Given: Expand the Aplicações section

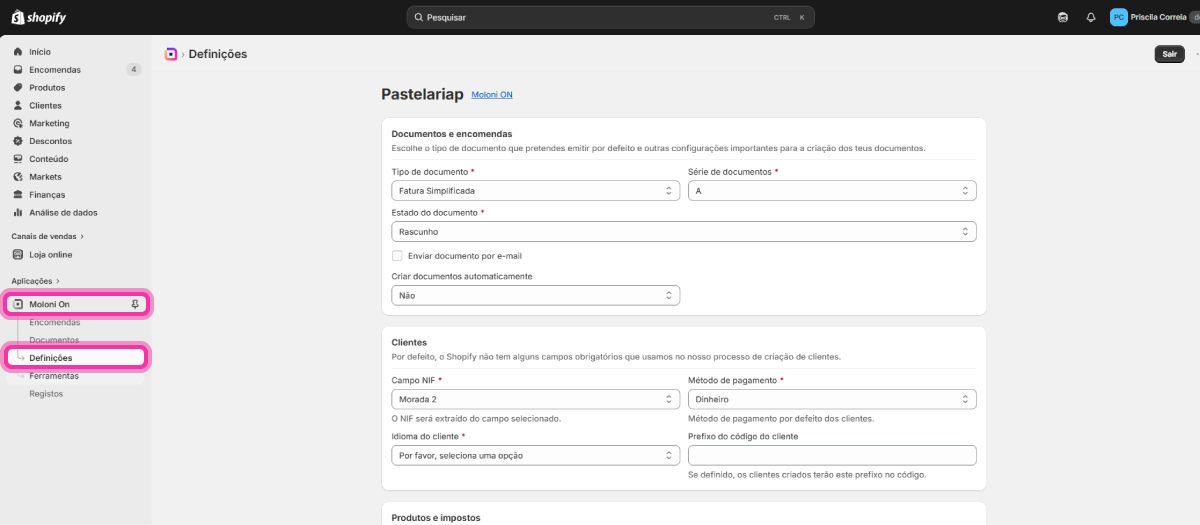Looking at the screenshot, I should pos(36,281).
